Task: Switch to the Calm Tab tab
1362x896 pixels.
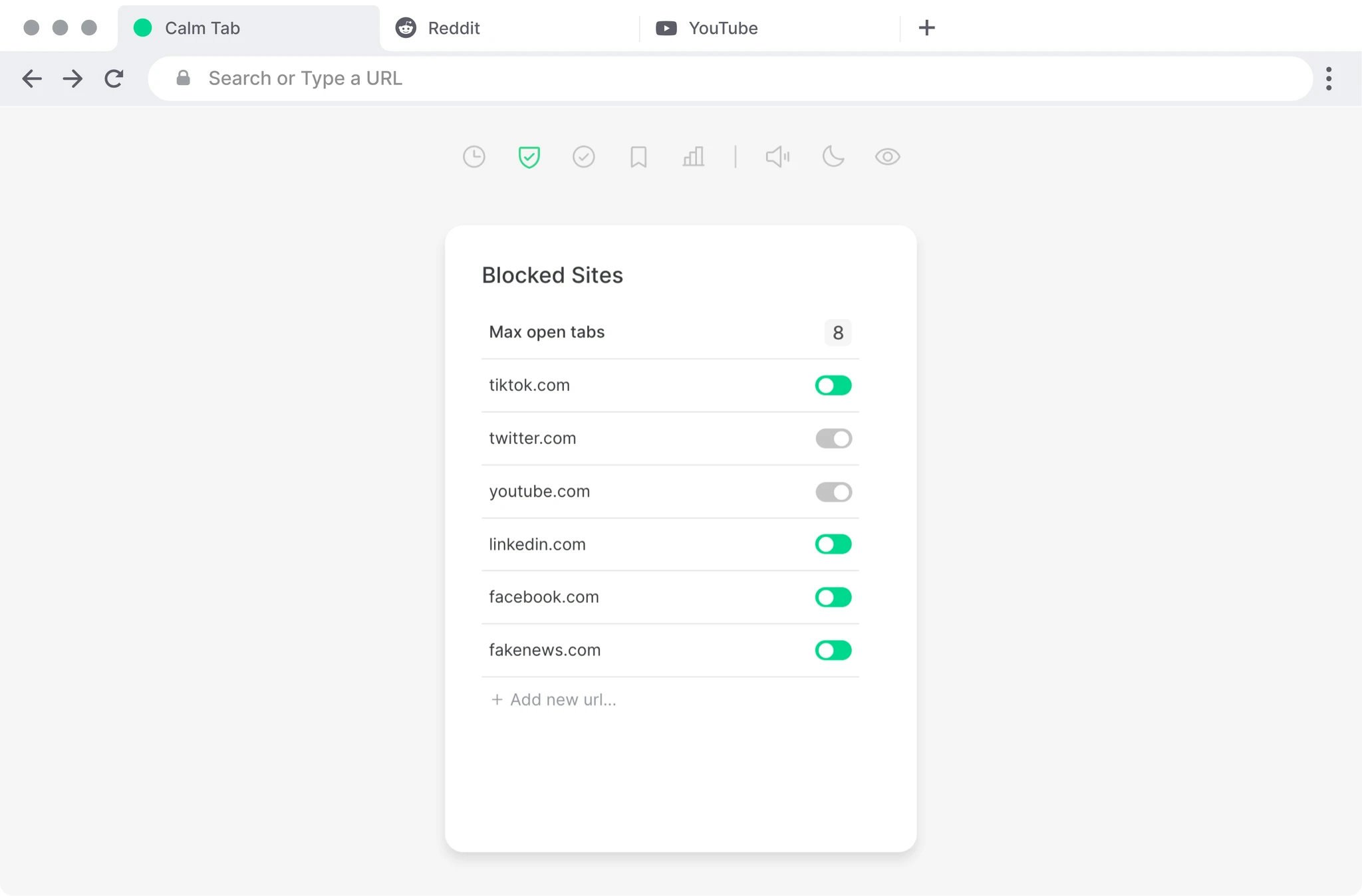Action: pyautogui.click(x=249, y=28)
